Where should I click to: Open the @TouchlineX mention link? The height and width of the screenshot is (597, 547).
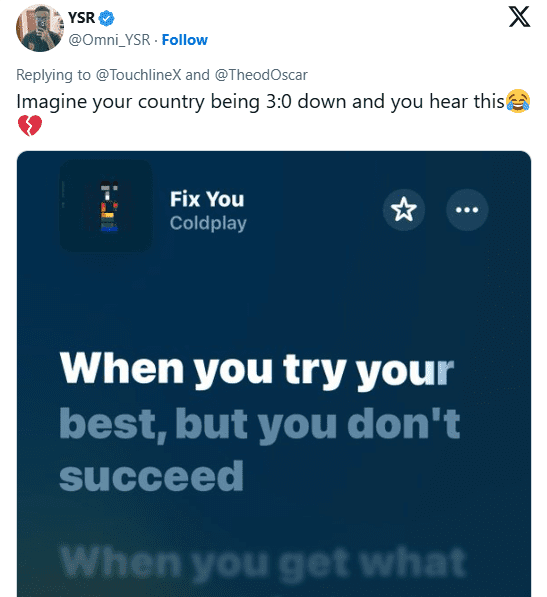138,75
